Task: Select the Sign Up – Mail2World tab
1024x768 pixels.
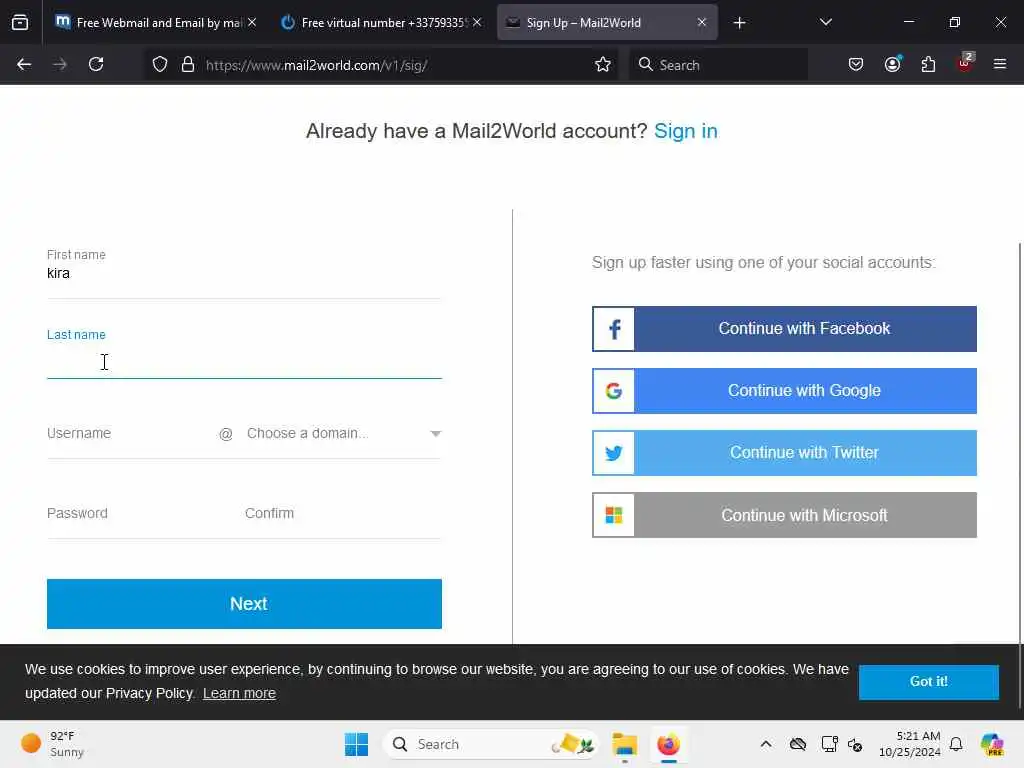Action: pyautogui.click(x=607, y=22)
